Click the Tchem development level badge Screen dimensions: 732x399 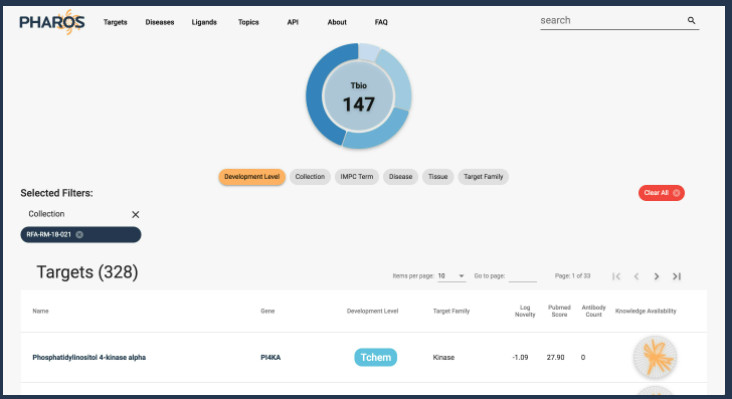376,357
